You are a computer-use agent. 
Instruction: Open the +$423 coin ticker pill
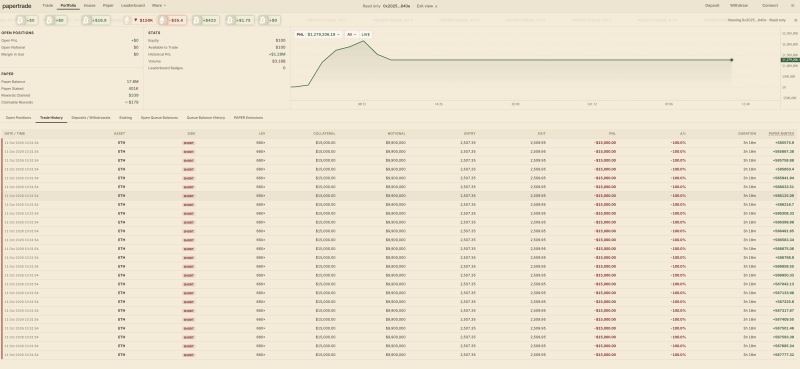coord(205,20)
